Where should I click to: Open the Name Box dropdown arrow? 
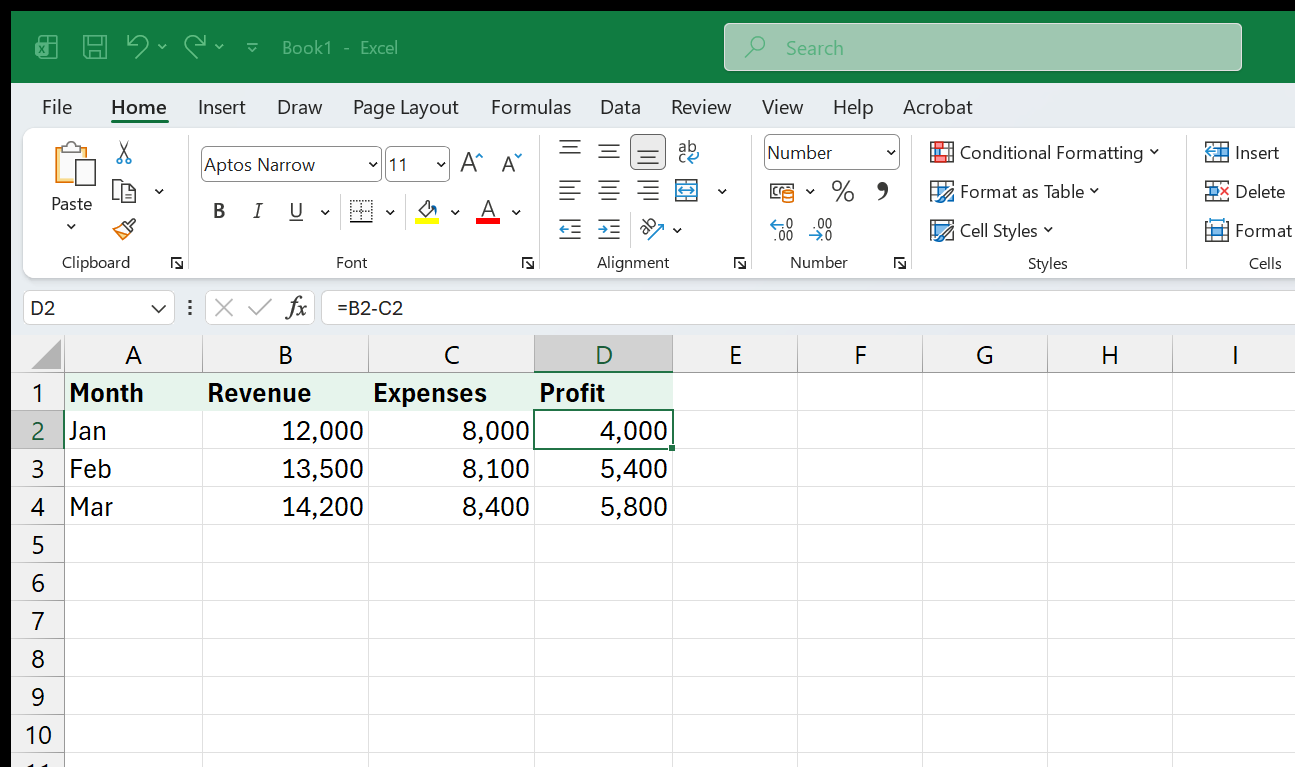click(x=158, y=308)
